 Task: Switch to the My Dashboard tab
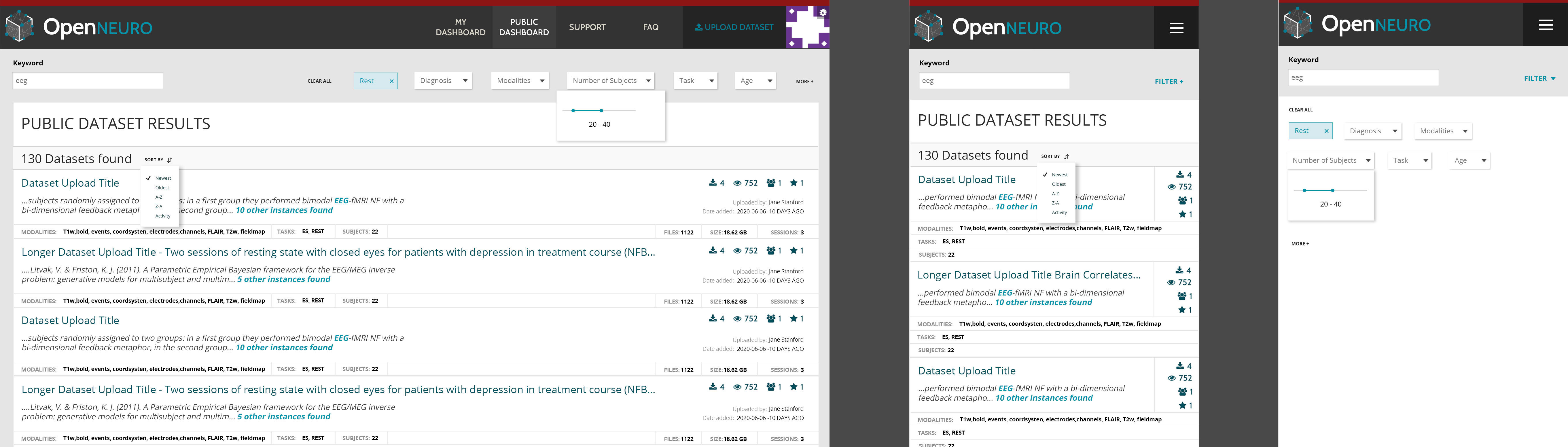click(461, 27)
